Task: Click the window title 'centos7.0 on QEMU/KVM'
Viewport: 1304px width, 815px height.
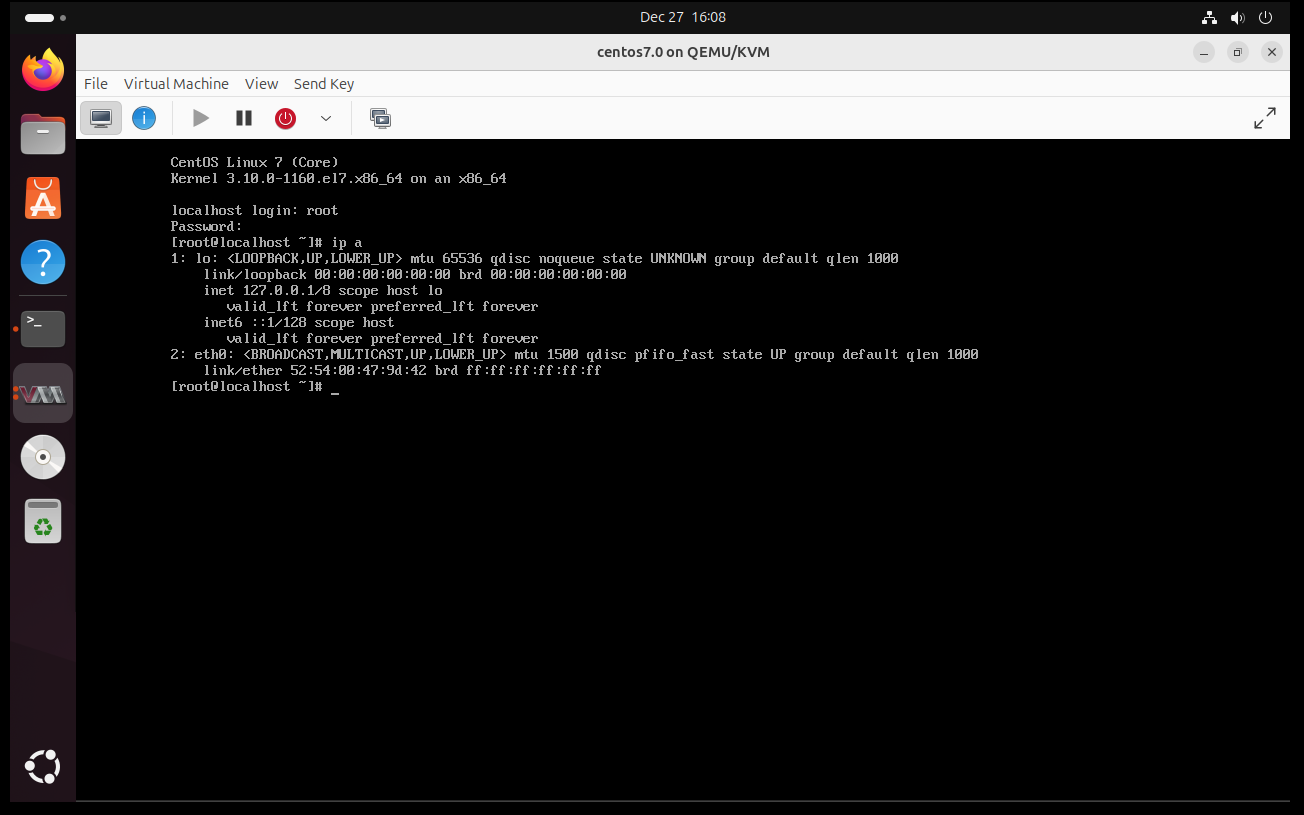Action: pyautogui.click(x=683, y=52)
